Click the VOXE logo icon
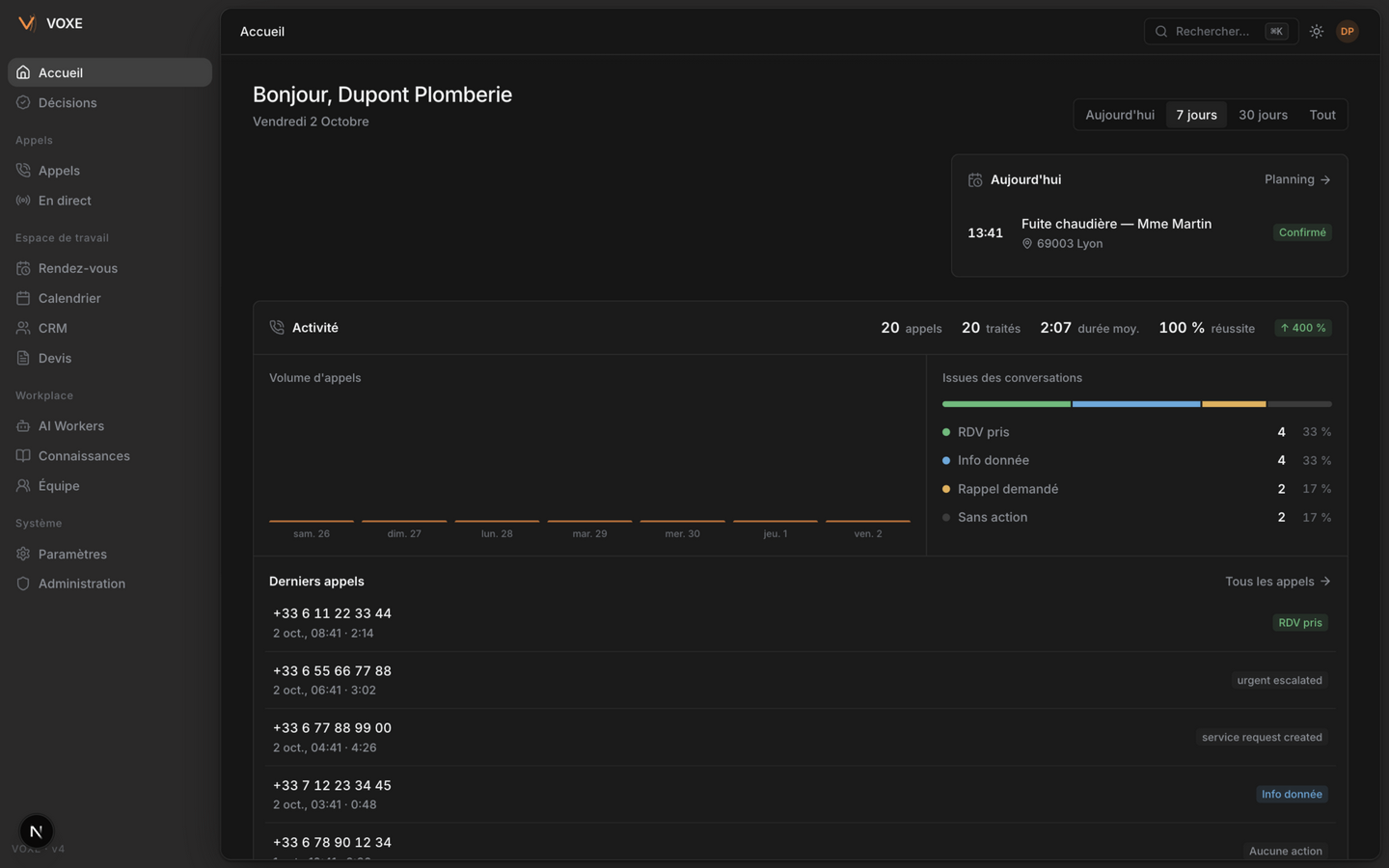Viewport: 1389px width, 868px height. tap(27, 23)
